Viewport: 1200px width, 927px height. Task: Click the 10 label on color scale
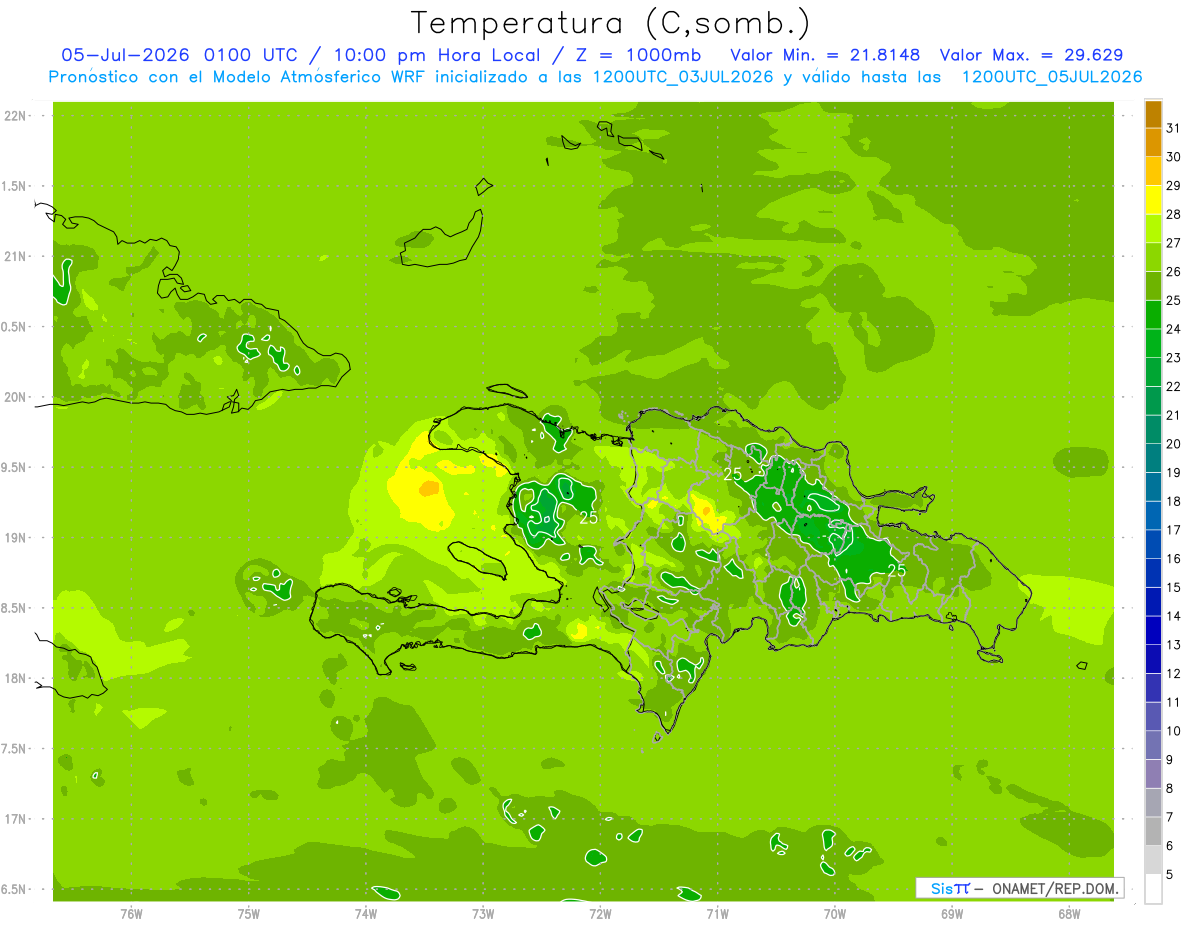click(x=1174, y=731)
